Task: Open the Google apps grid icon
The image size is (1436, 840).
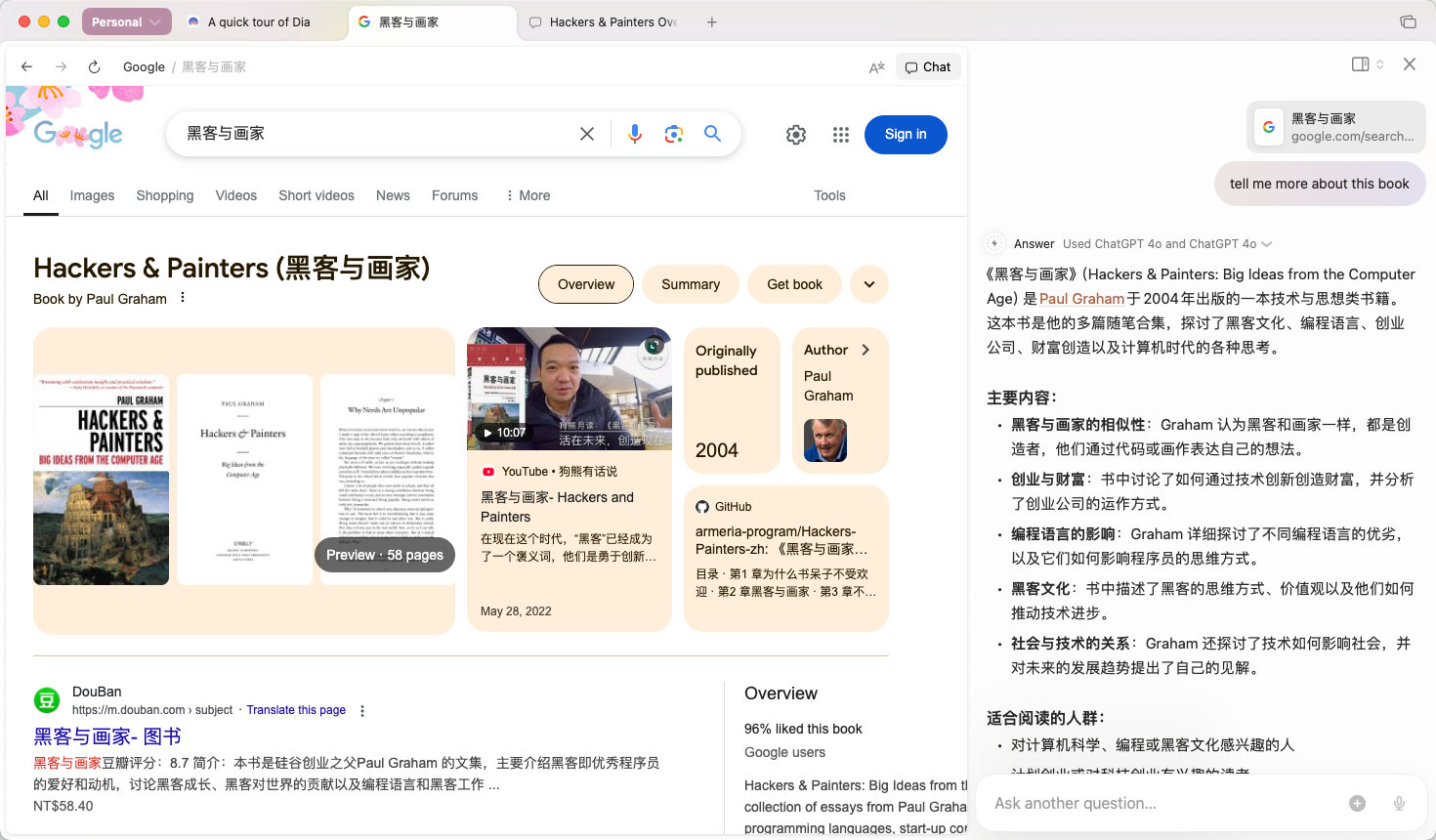Action: pos(841,135)
